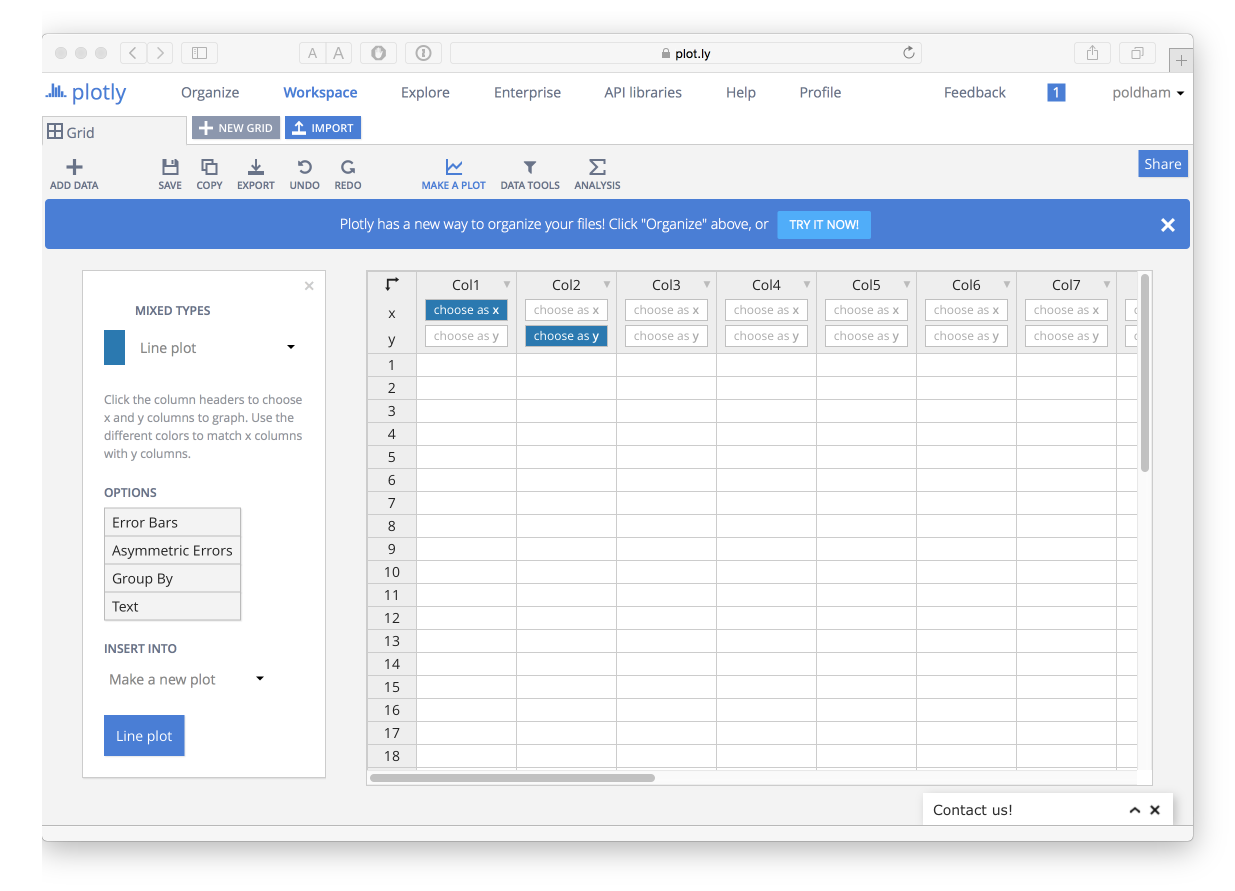Expand the Contact us chat widget
This screenshot has height=891, width=1235.
coord(1135,810)
